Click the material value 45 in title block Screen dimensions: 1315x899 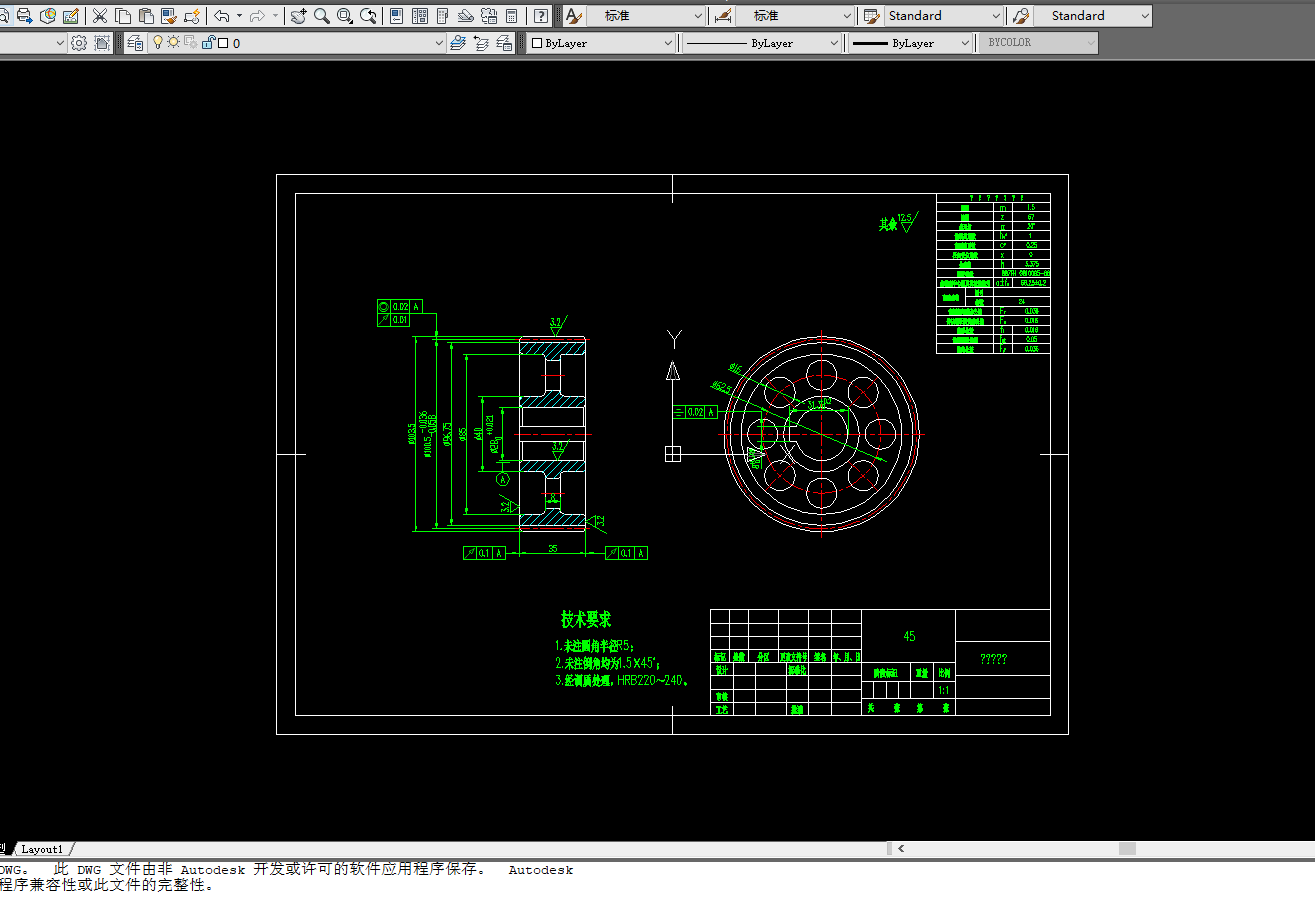point(909,636)
